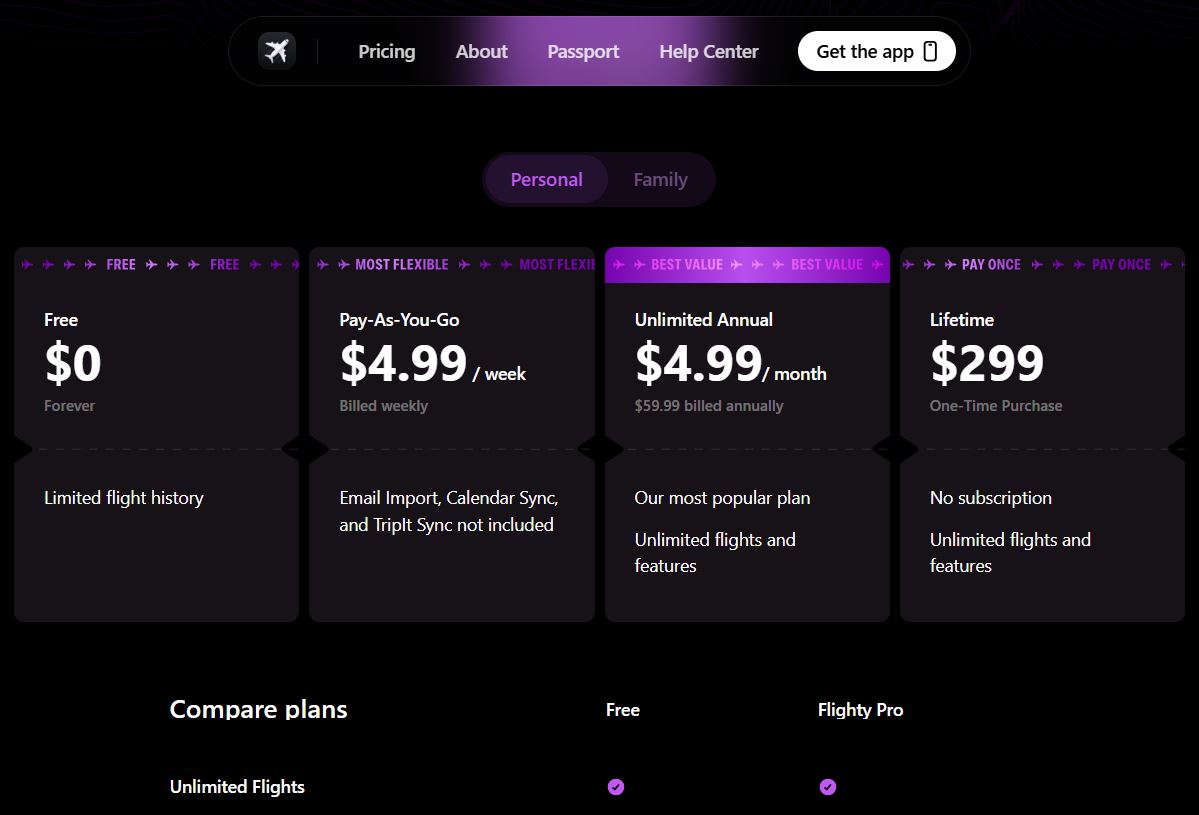Click the MOST FLEXIBLE banner text
Image resolution: width=1199 pixels, height=815 pixels.
pos(402,265)
